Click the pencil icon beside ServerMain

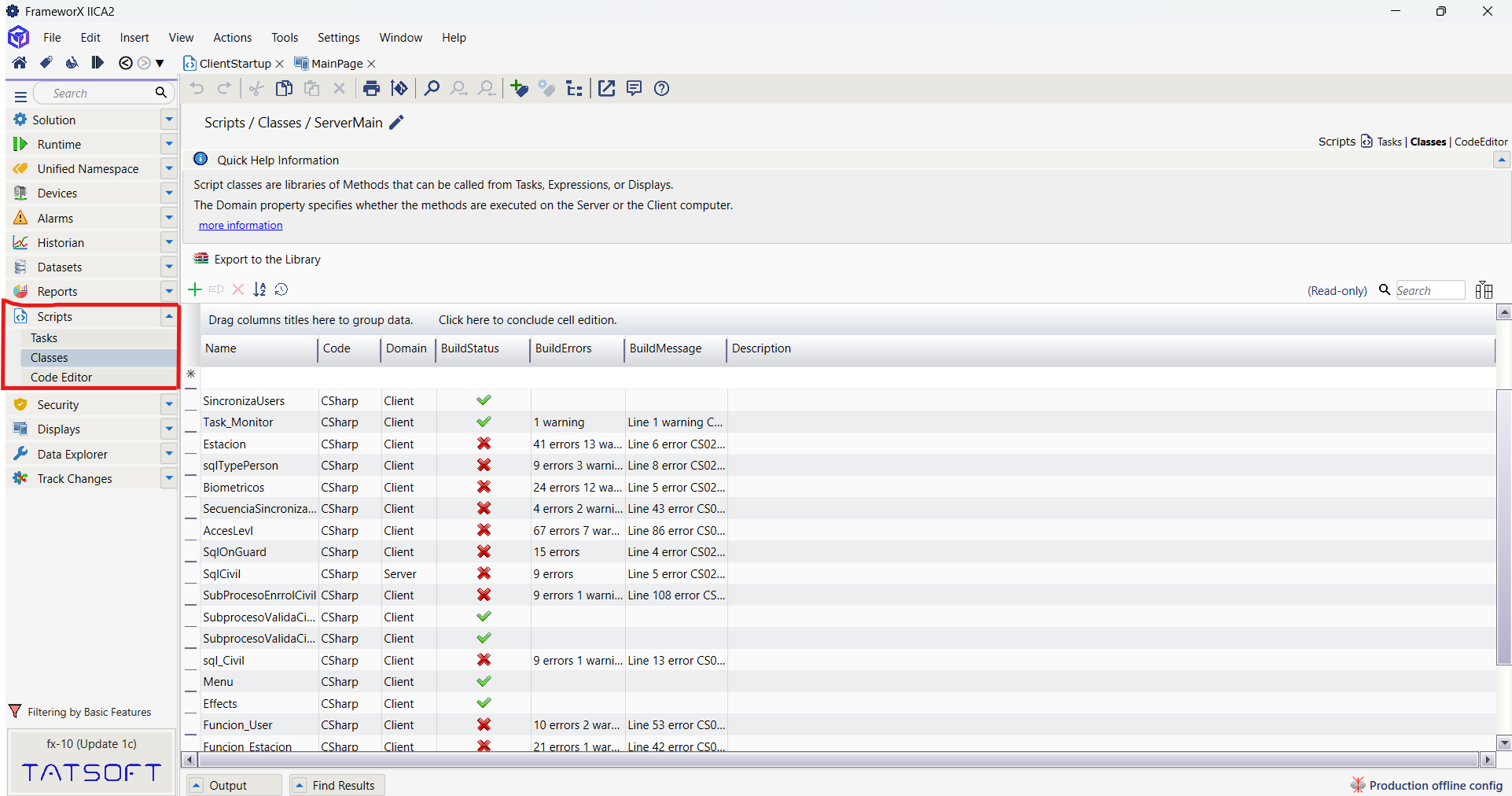396,122
